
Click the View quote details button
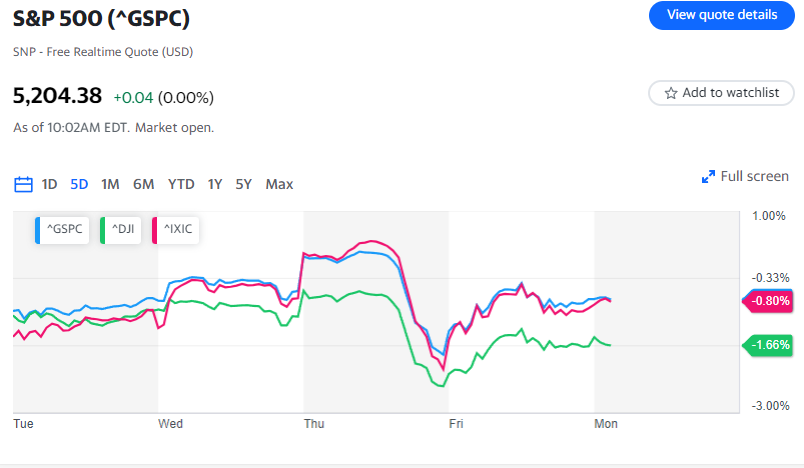pyautogui.click(x=721, y=15)
